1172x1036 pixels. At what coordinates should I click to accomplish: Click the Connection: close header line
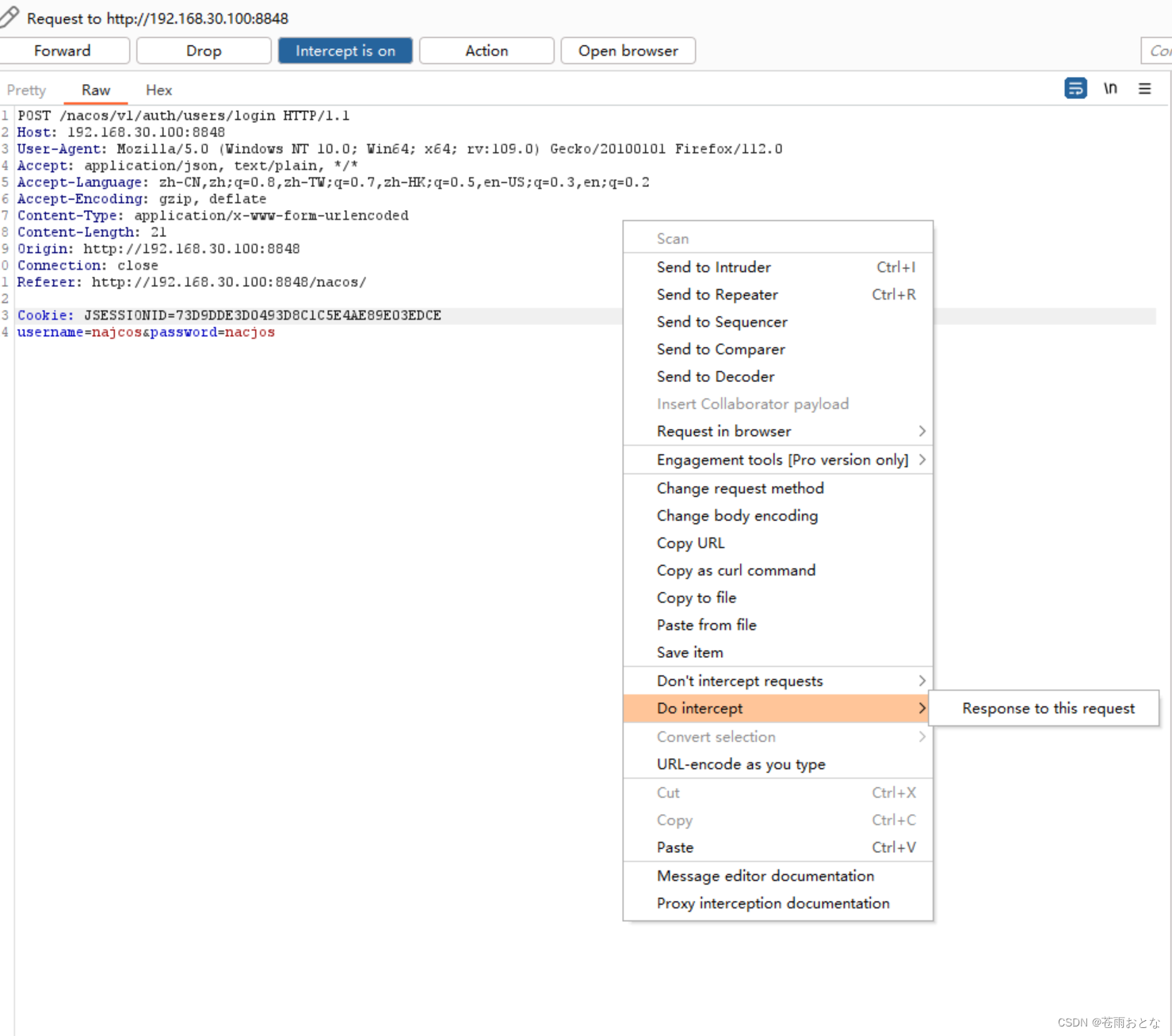[x=88, y=266]
